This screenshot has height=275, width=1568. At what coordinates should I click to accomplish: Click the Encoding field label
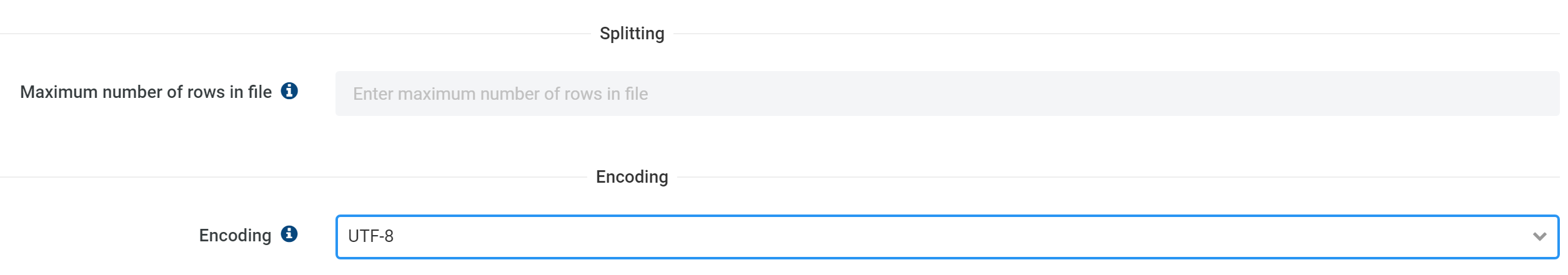(235, 236)
